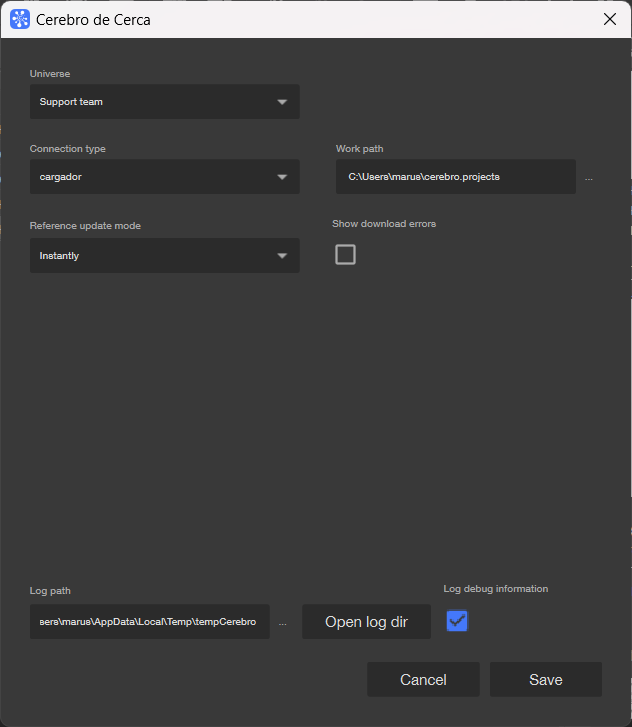
Task: Enable the Show download errors checkbox
Action: 345,255
